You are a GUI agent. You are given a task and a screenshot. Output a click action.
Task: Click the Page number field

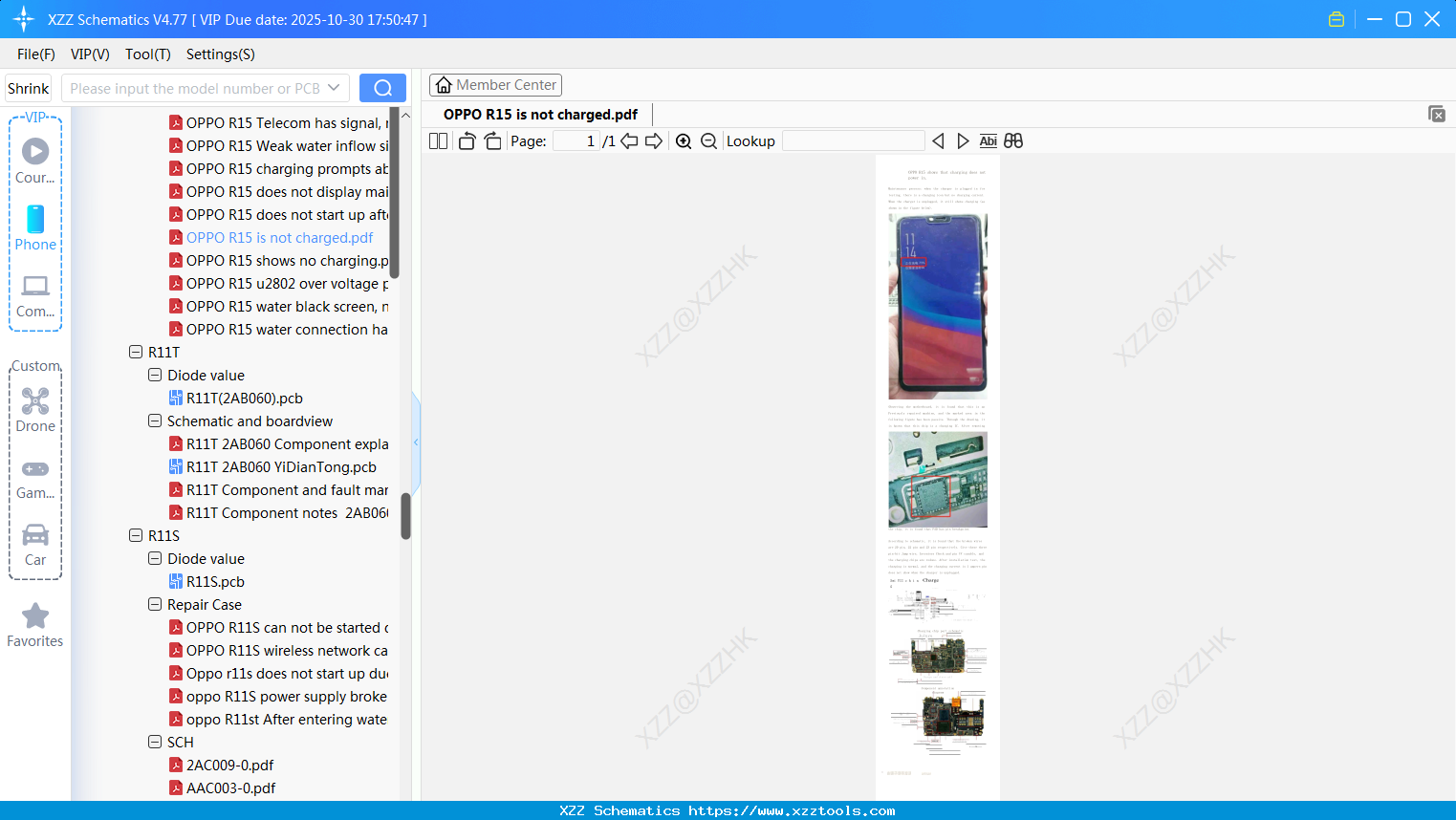576,141
